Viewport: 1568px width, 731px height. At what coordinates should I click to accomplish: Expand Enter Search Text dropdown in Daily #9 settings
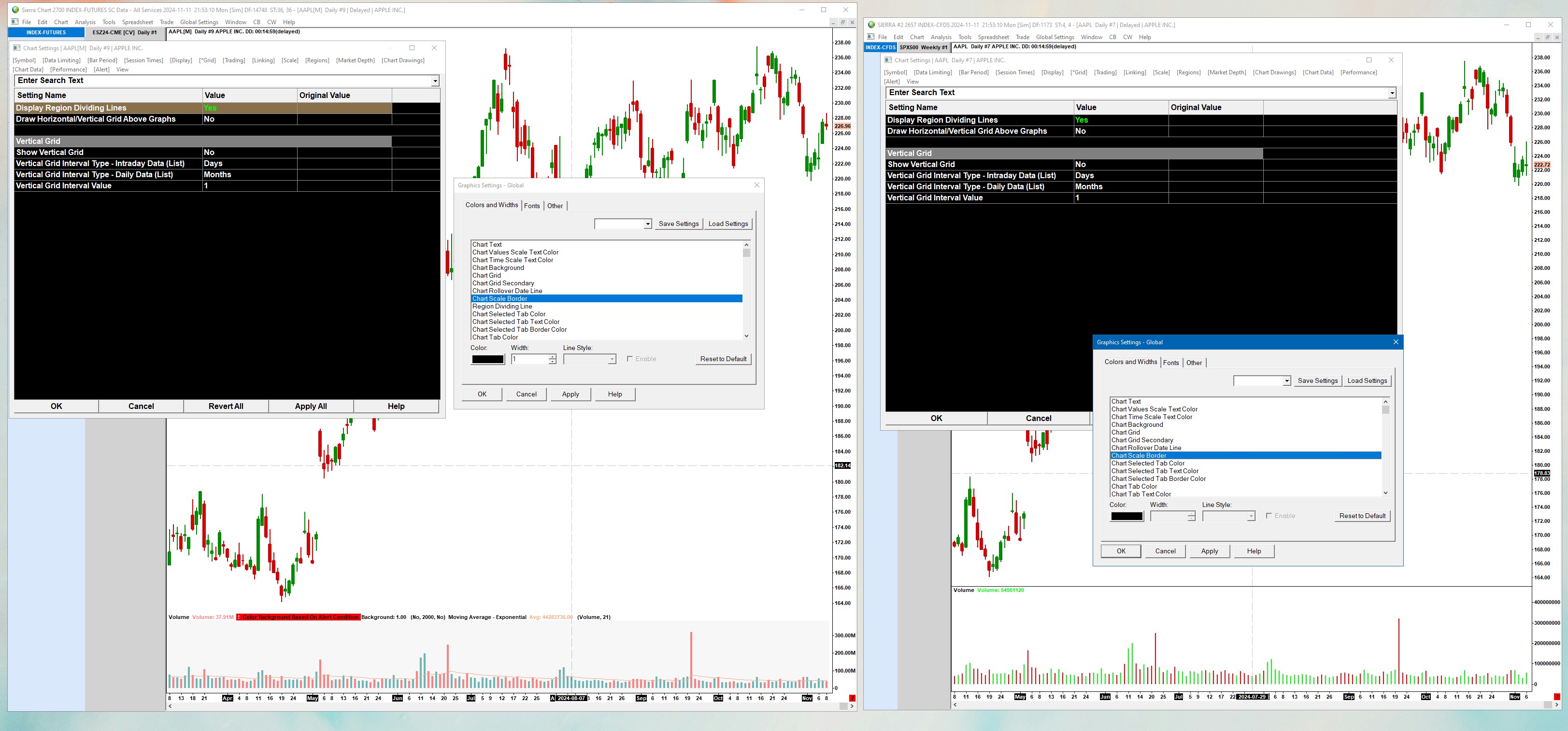(435, 81)
